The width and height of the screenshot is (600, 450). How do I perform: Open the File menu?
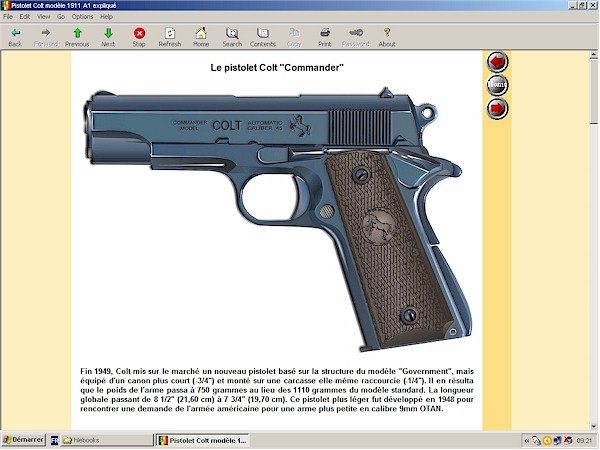pyautogui.click(x=8, y=16)
